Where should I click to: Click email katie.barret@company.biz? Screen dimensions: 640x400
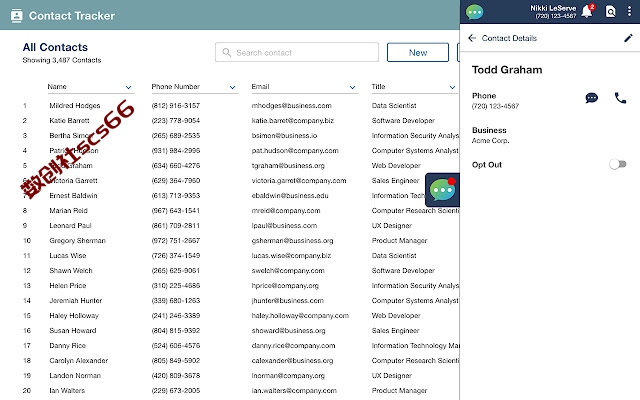coord(293,120)
